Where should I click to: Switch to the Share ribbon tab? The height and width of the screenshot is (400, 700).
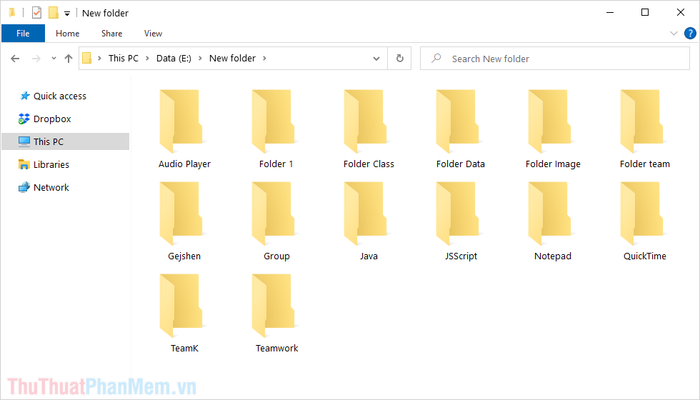112,33
